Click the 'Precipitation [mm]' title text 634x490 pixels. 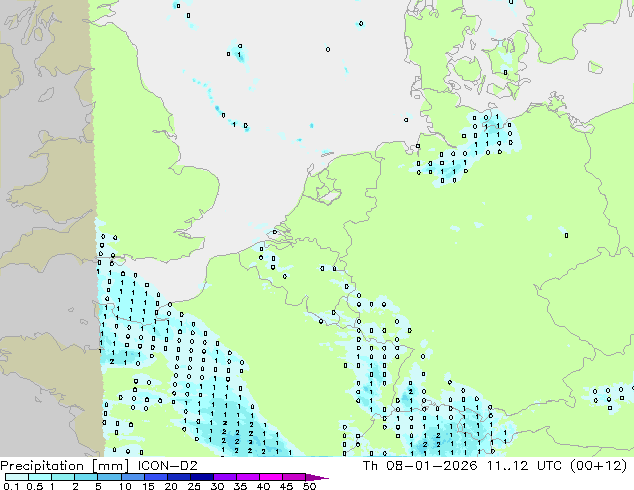(64, 466)
